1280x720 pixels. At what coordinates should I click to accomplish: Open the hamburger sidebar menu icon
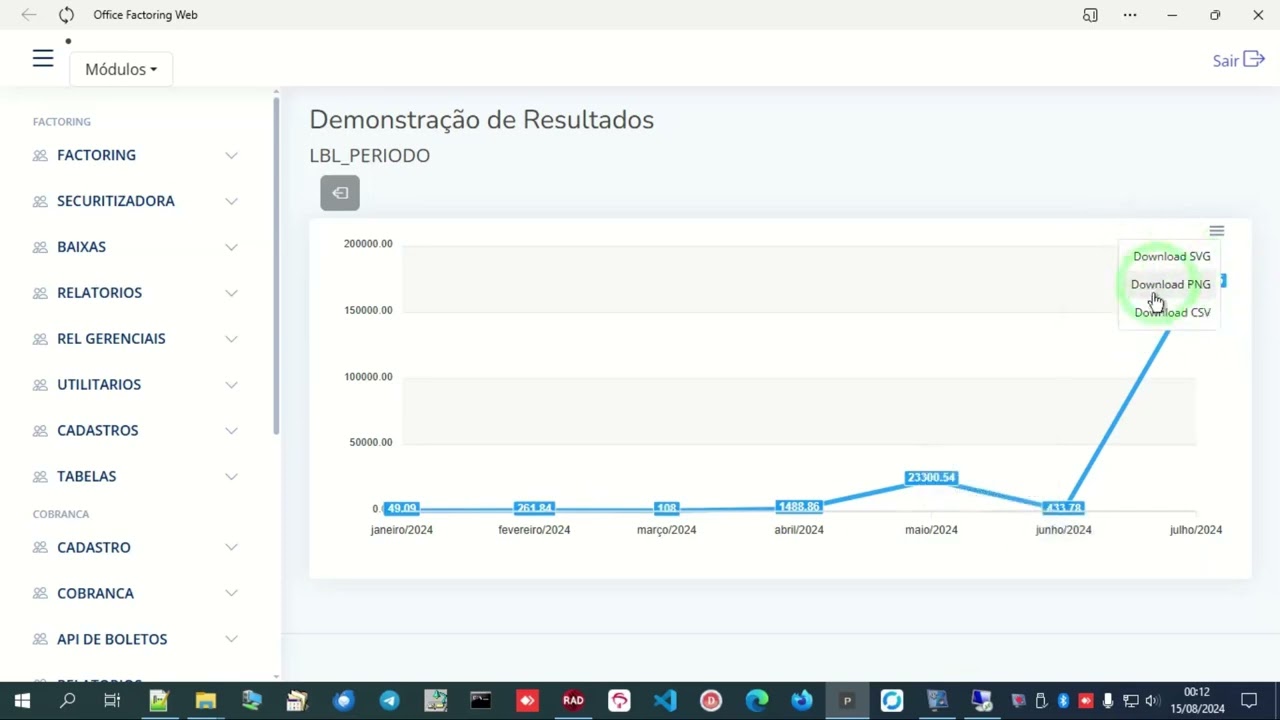[42, 59]
